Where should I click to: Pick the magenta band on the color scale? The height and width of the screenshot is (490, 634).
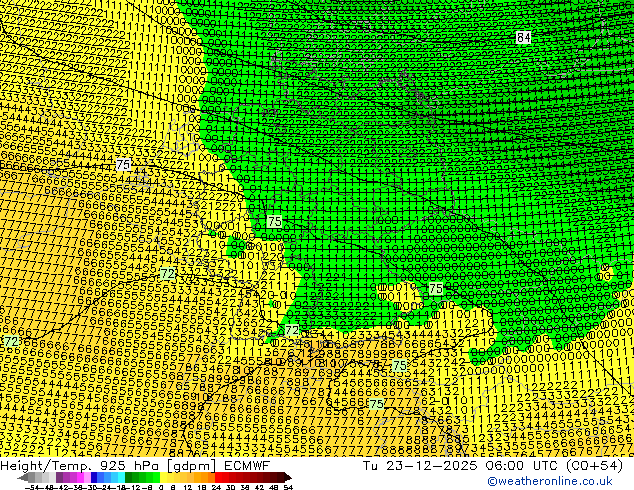(80, 478)
